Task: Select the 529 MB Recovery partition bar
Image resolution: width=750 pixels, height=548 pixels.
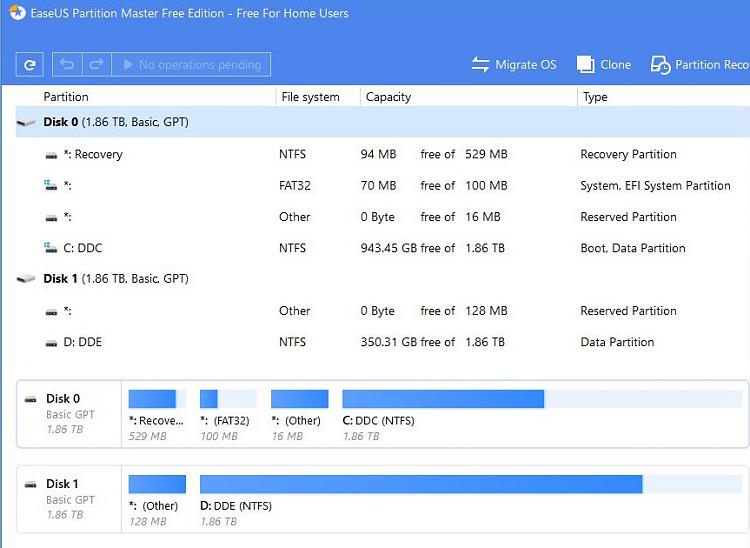Action: click(157, 399)
